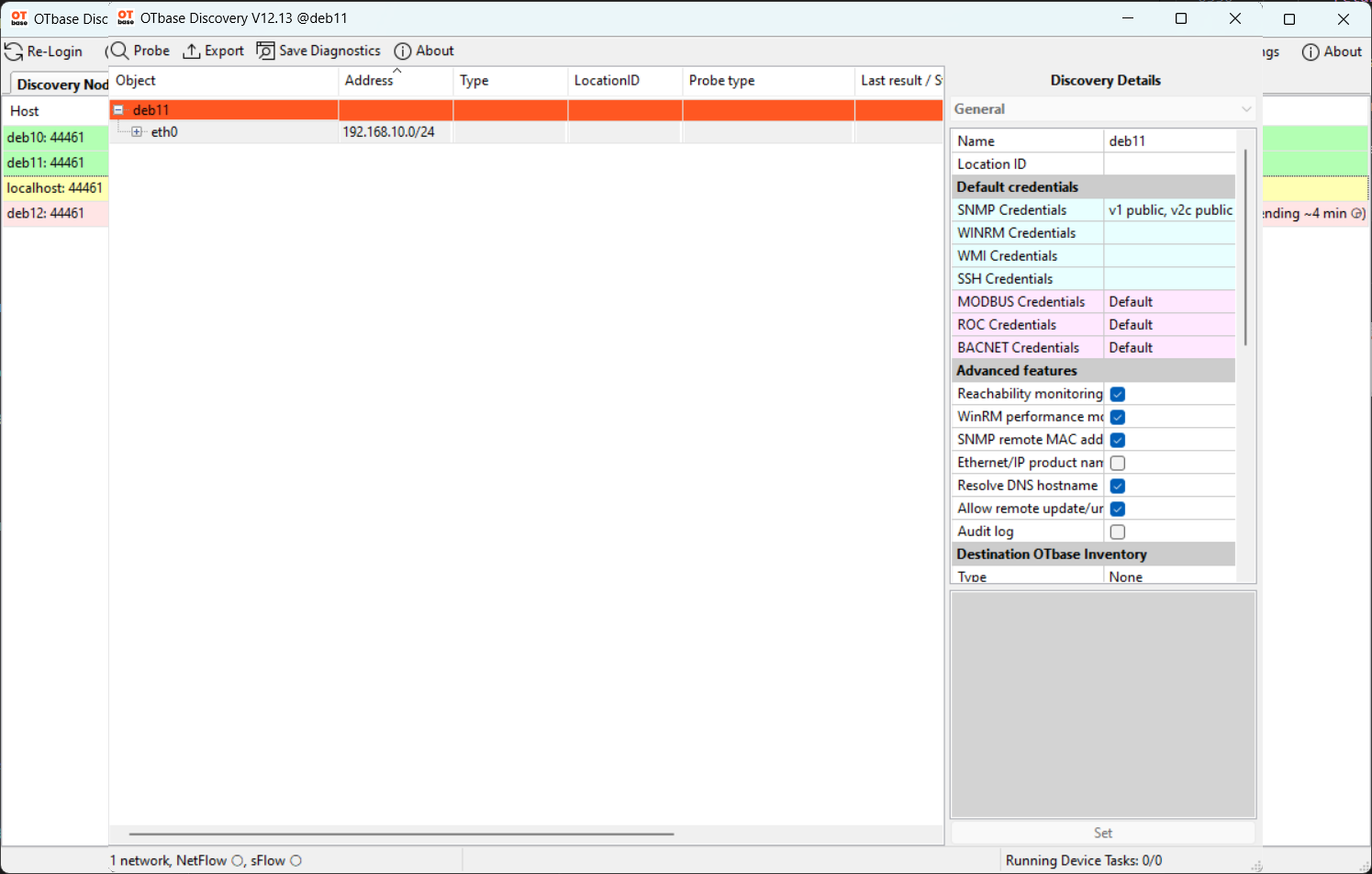Click the Destination OTbase Inventory header
Image resolution: width=1372 pixels, height=874 pixels.
click(x=1093, y=554)
